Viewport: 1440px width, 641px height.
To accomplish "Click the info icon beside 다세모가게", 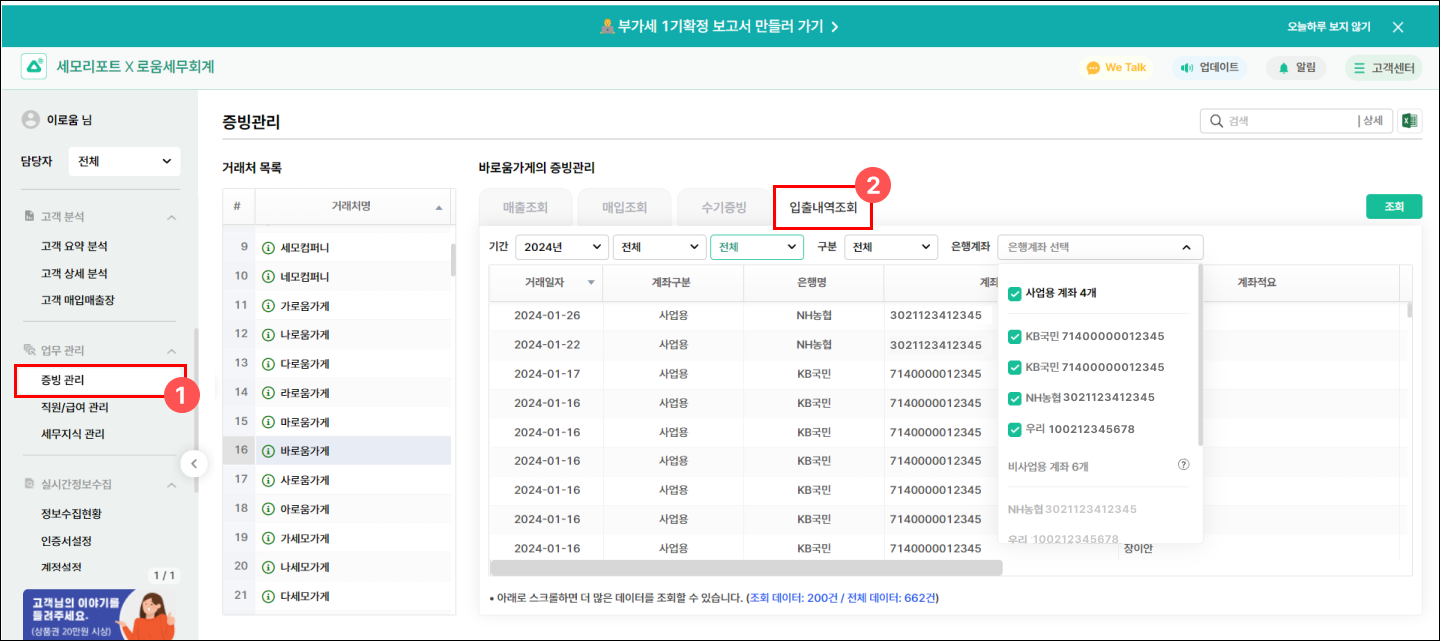I will (268, 595).
